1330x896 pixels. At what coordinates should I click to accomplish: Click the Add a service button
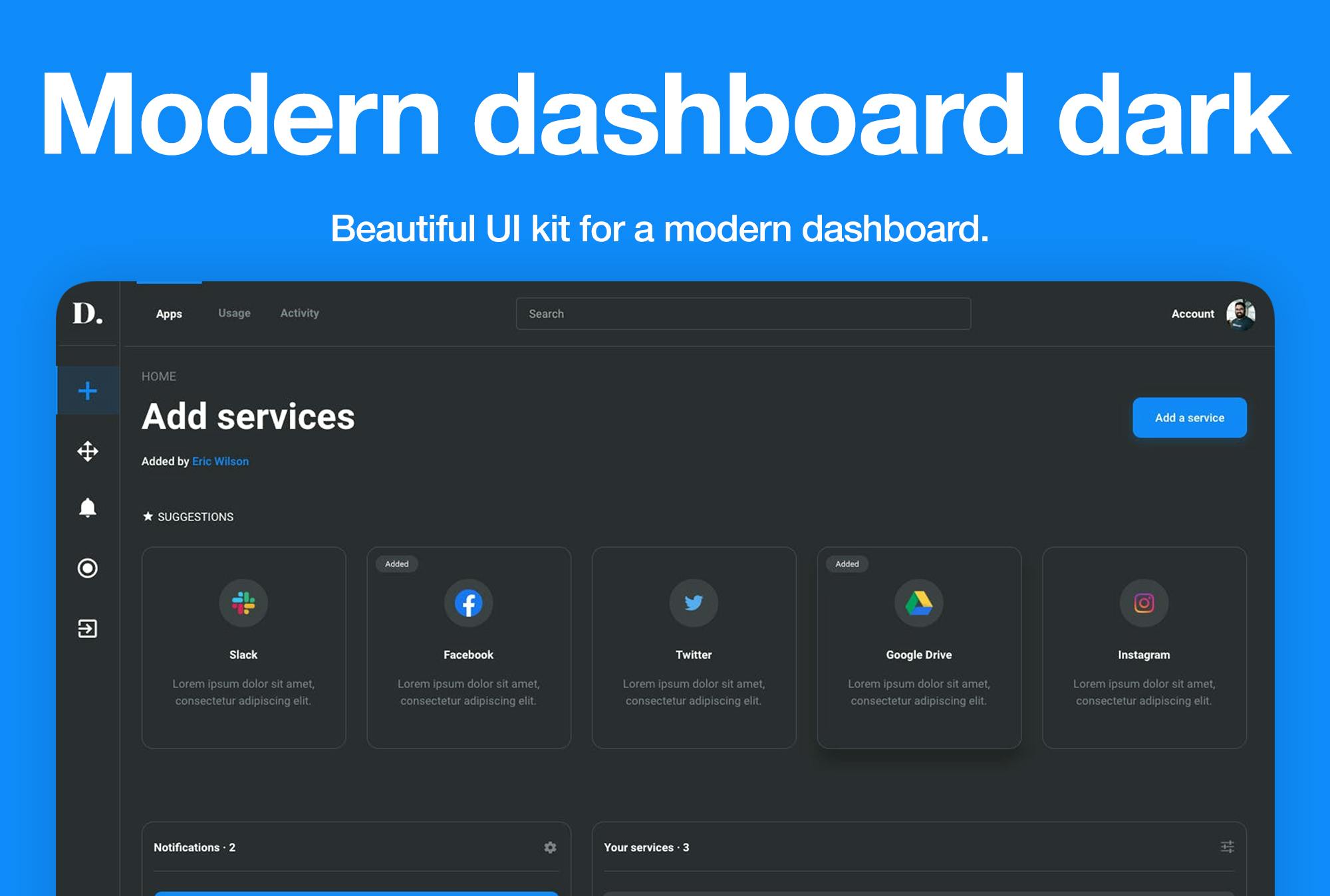pos(1190,417)
